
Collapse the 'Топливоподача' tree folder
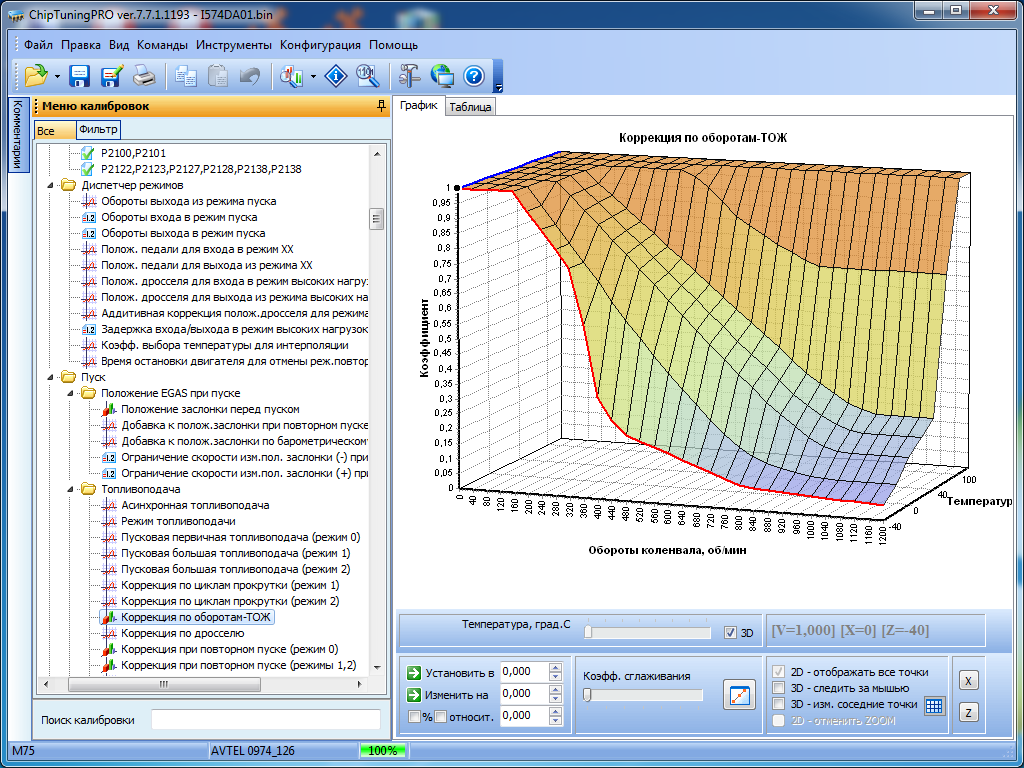tap(72, 489)
